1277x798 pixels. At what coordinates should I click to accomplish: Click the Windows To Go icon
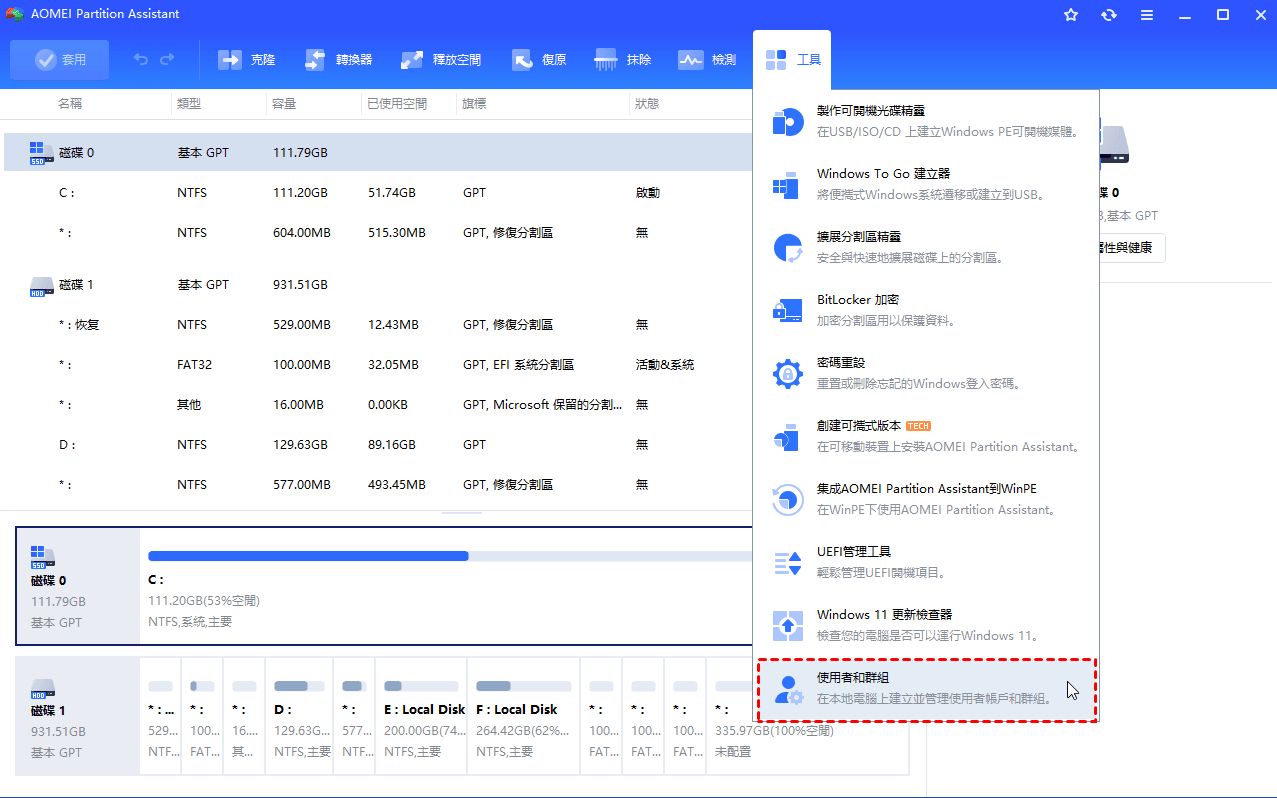(786, 185)
